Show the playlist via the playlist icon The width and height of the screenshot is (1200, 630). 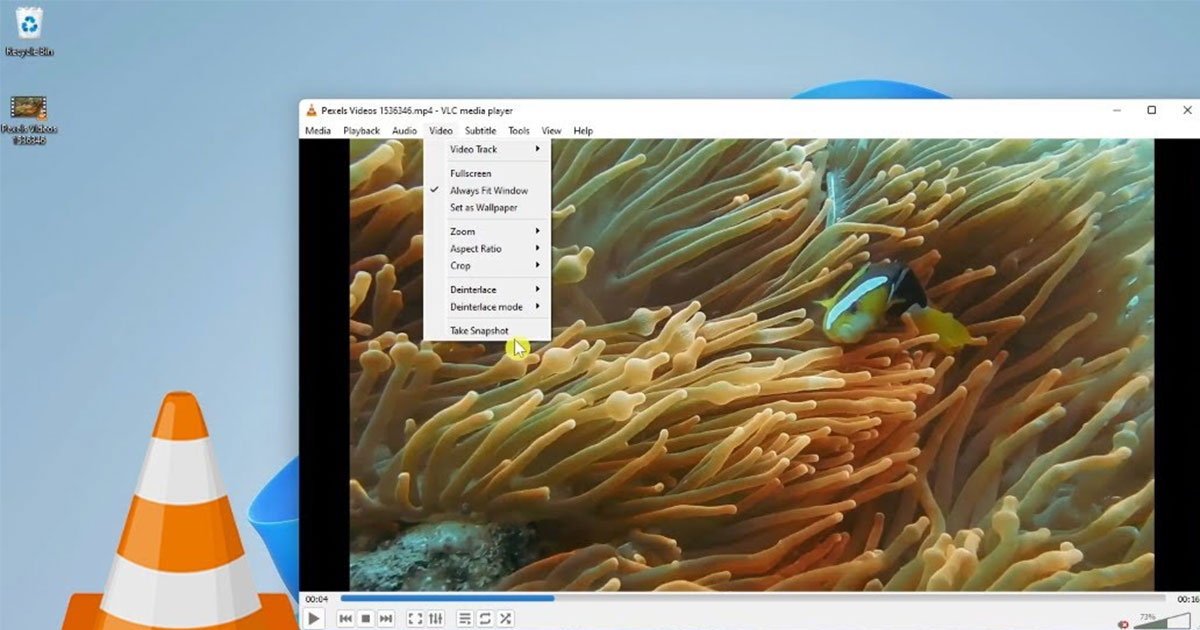pos(464,619)
